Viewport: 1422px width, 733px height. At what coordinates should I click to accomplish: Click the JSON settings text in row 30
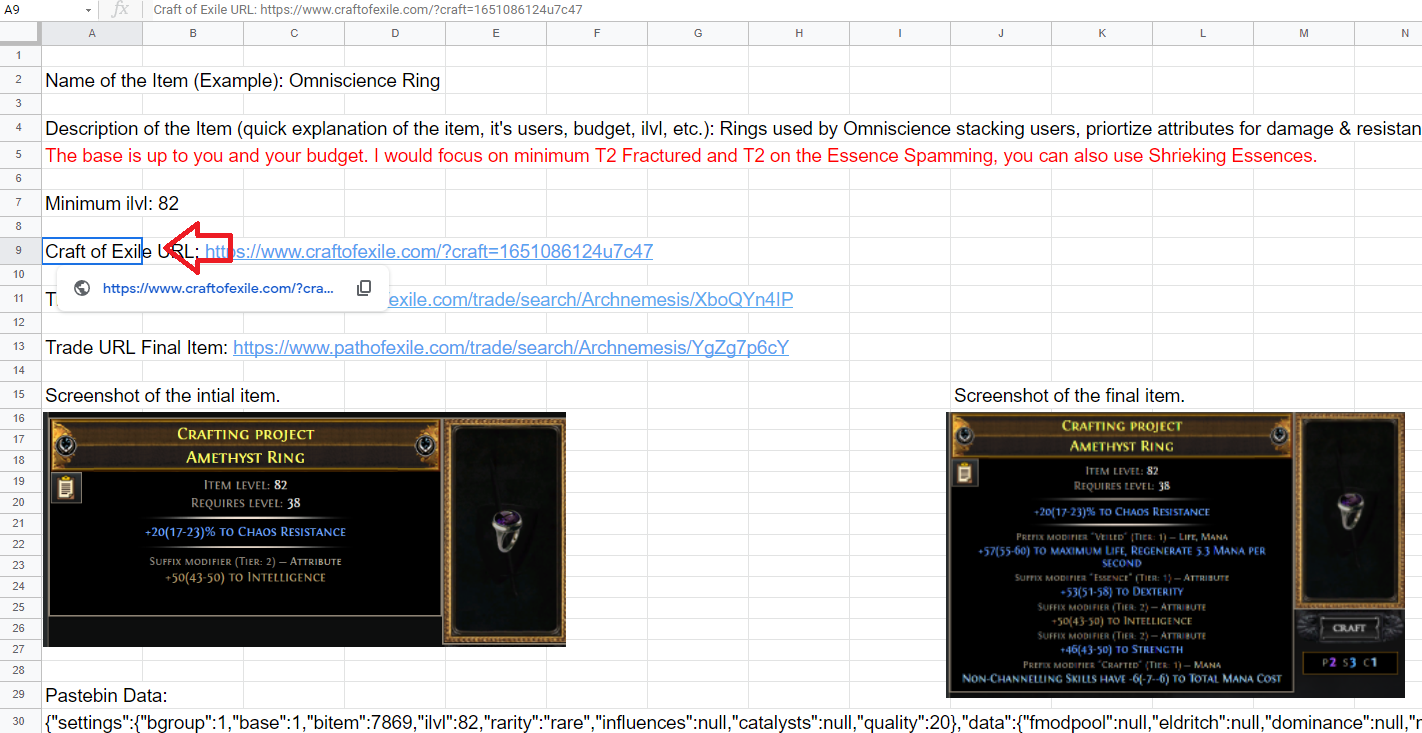pyautogui.click(x=732, y=721)
